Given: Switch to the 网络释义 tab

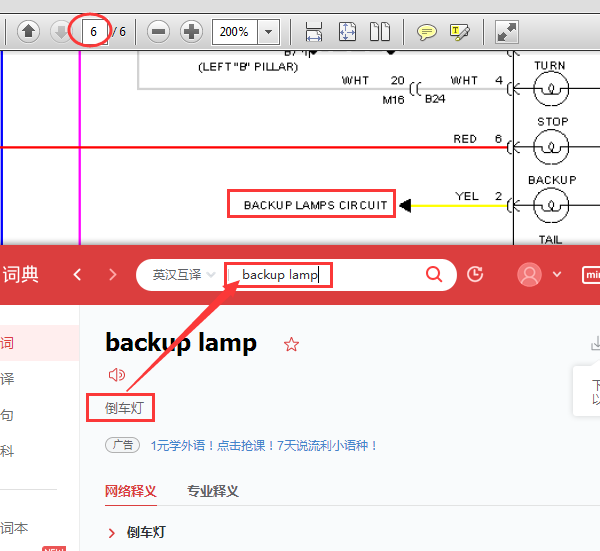Looking at the screenshot, I should point(131,491).
